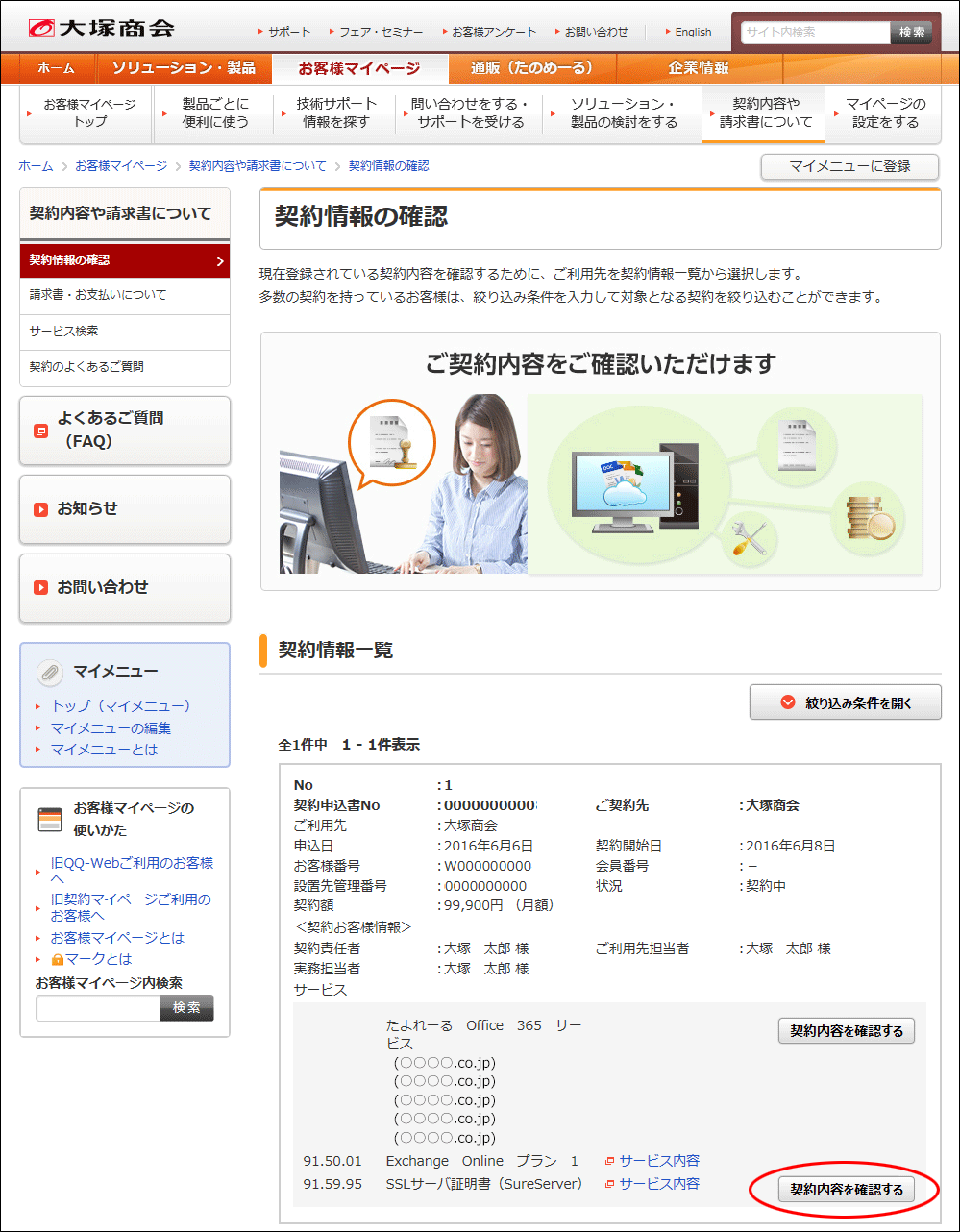Click the マイメニューとは link
The width and height of the screenshot is (960, 1232).
(104, 750)
